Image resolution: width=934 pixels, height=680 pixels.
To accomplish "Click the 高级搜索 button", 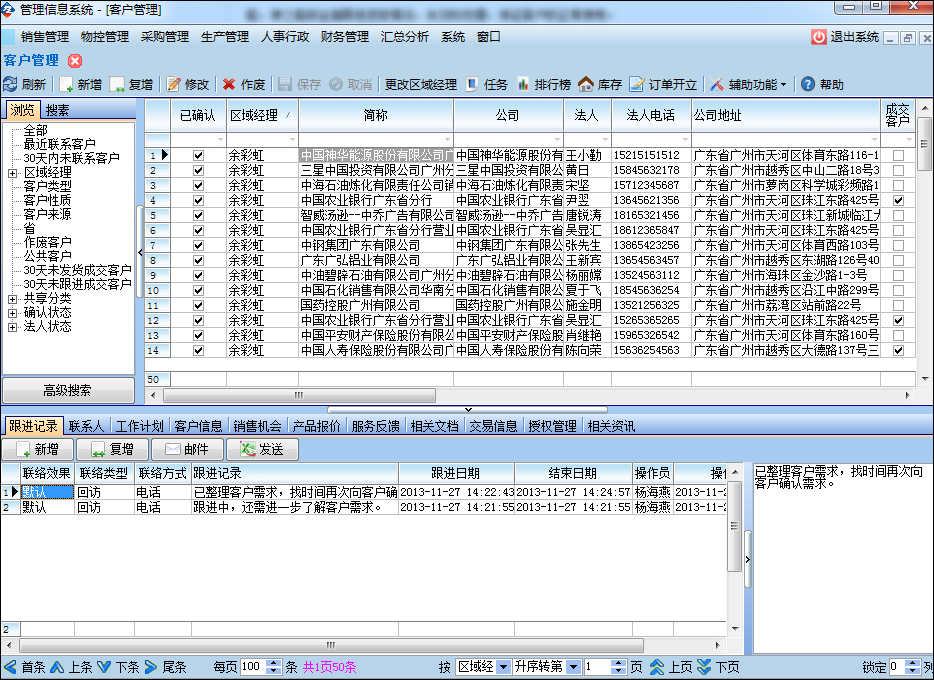I will pyautogui.click(x=67, y=391).
